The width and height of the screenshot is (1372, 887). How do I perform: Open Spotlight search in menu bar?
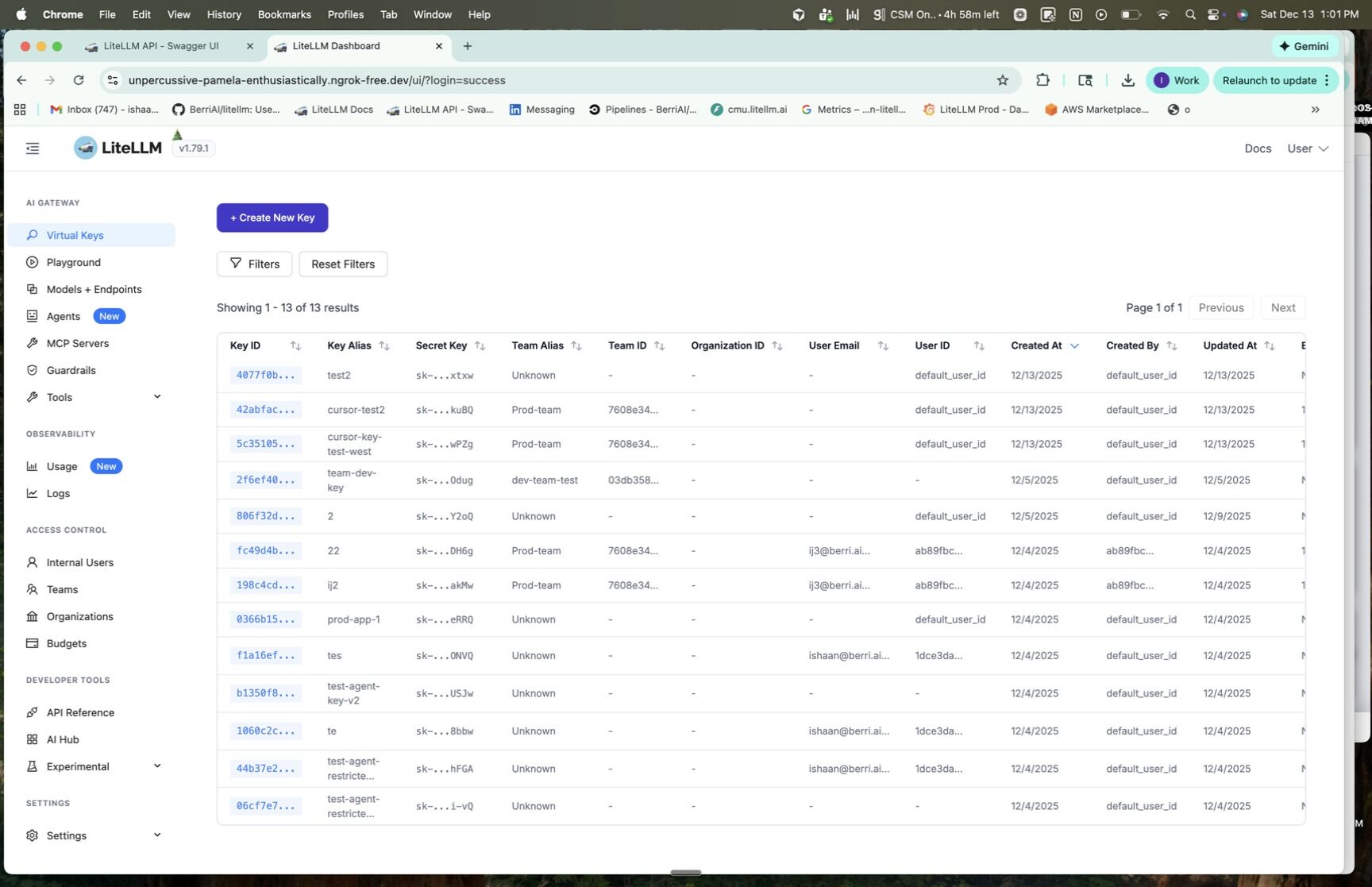click(1189, 14)
